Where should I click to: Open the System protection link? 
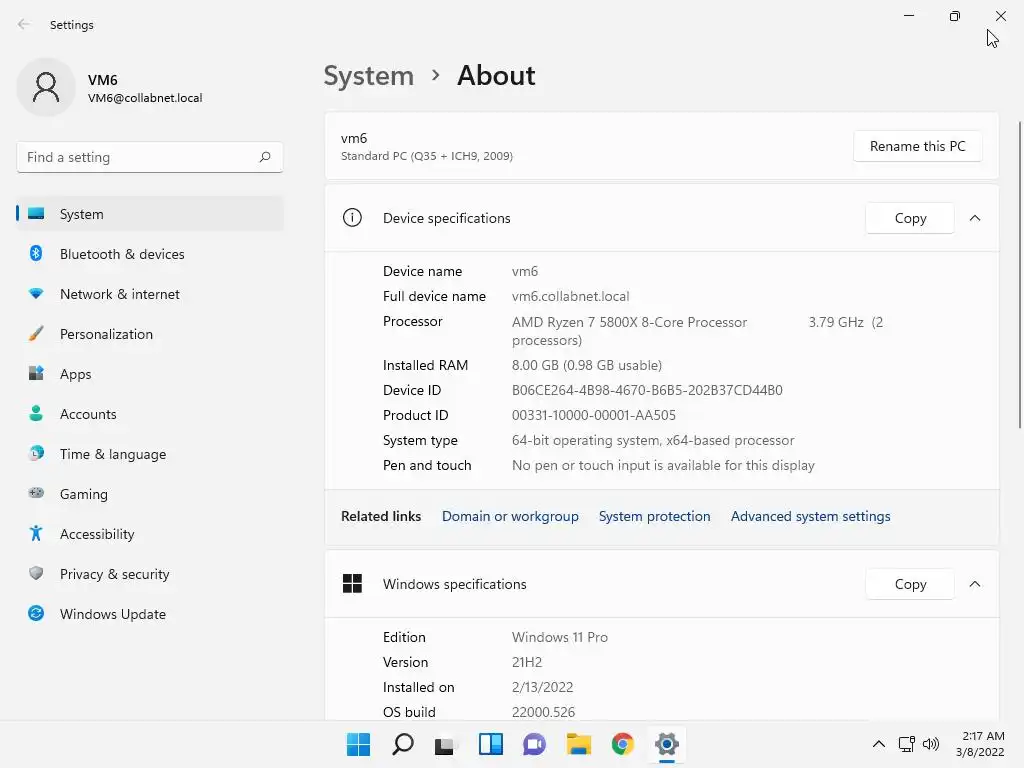click(x=654, y=516)
